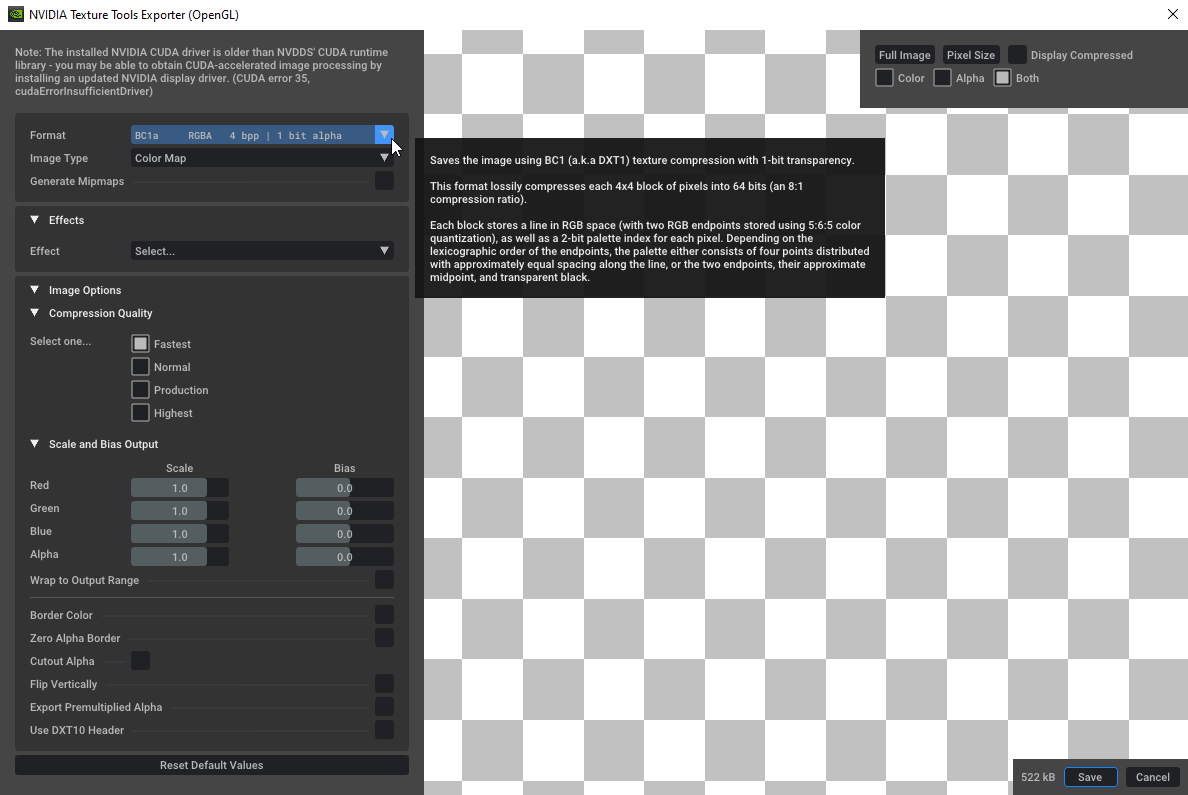
Task: Collapse the Effects section
Action: click(34, 220)
